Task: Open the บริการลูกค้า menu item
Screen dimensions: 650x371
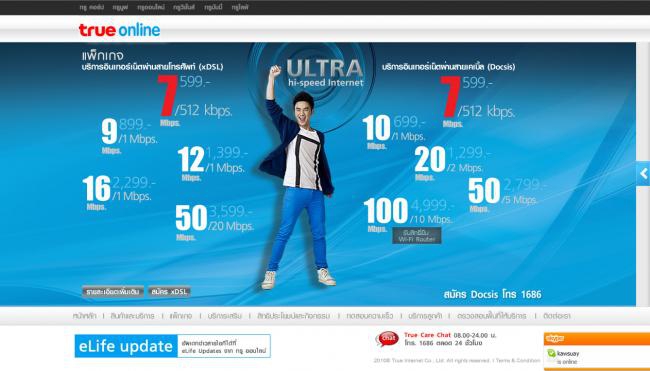Action: point(425,316)
